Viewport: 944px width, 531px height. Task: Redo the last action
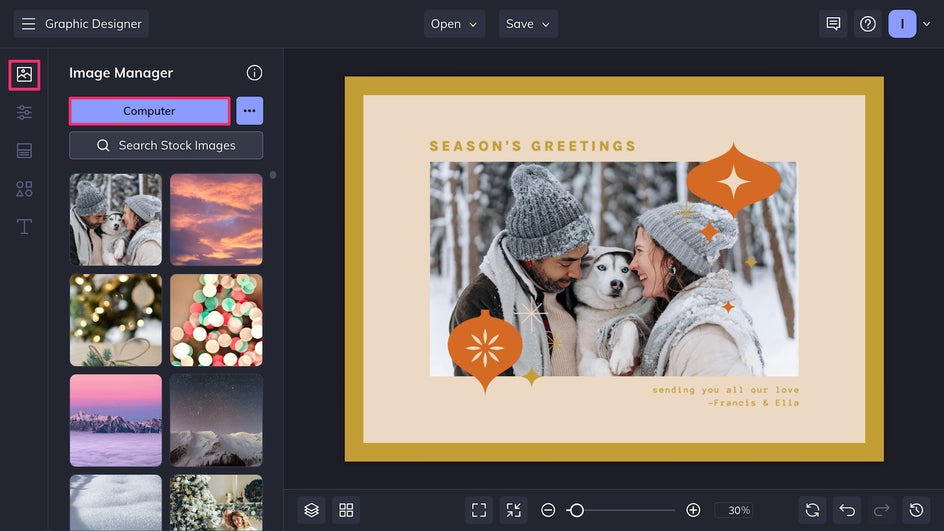click(881, 510)
